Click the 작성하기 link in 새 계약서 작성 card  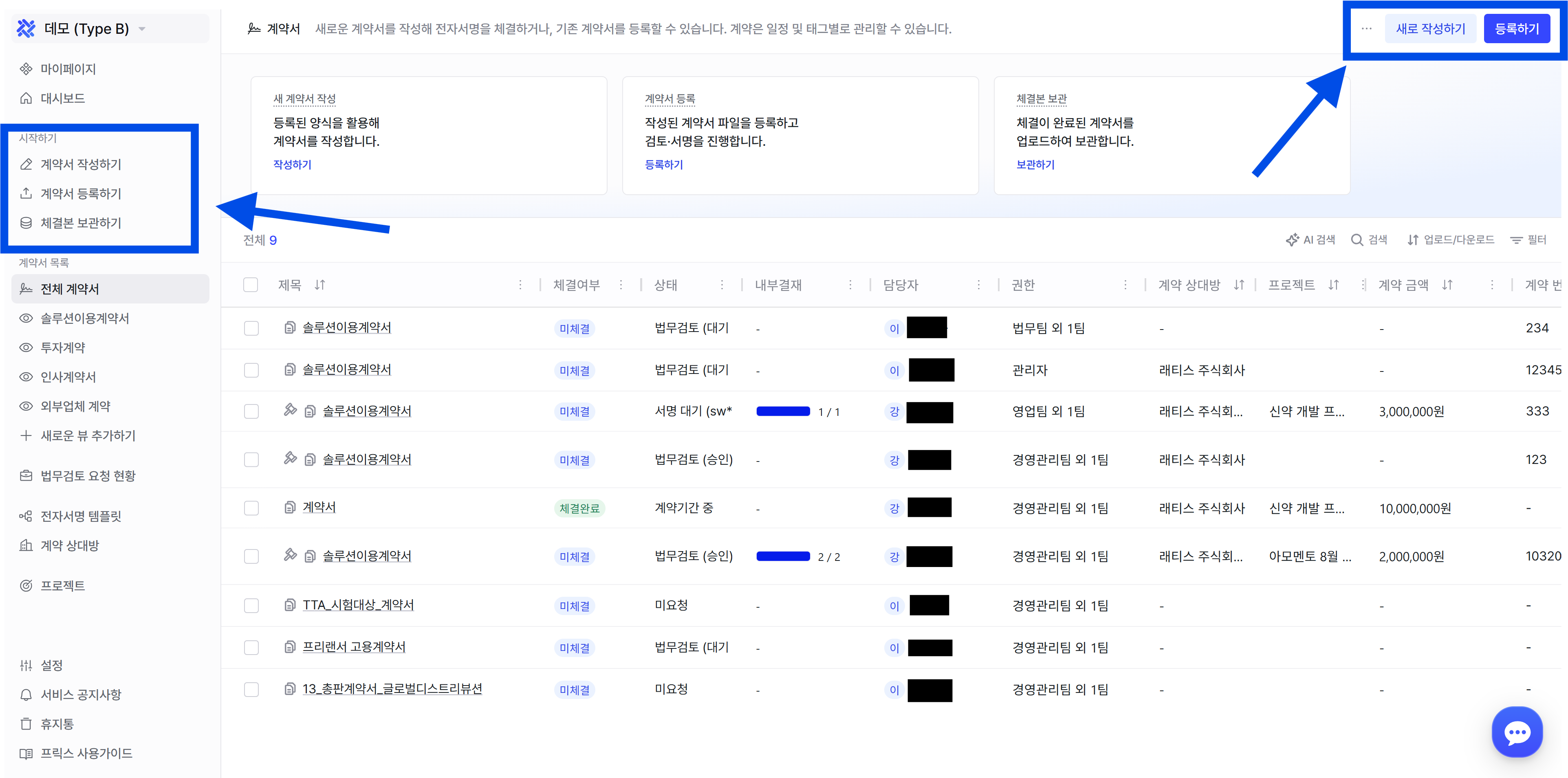pos(292,164)
